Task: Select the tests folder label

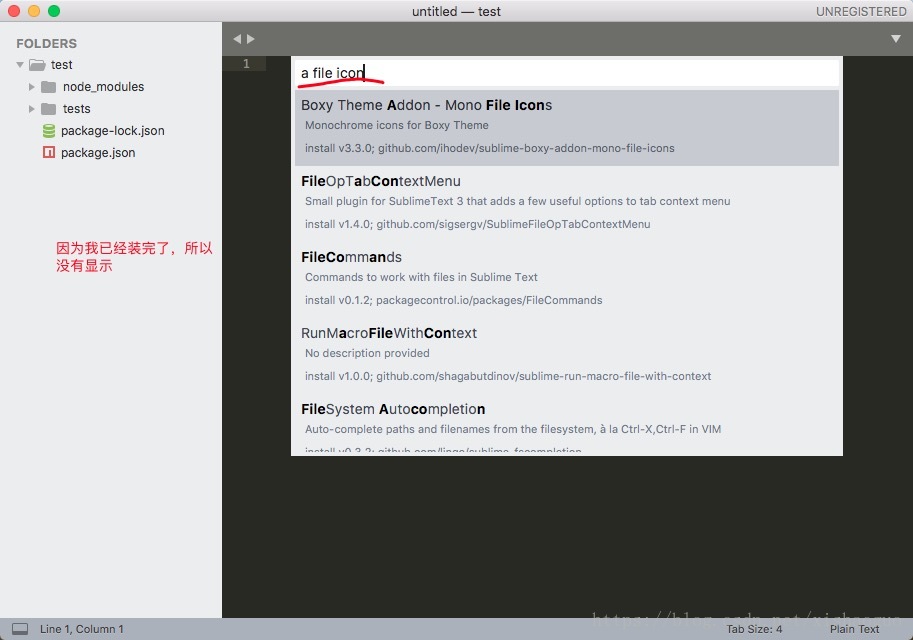Action: click(x=77, y=109)
